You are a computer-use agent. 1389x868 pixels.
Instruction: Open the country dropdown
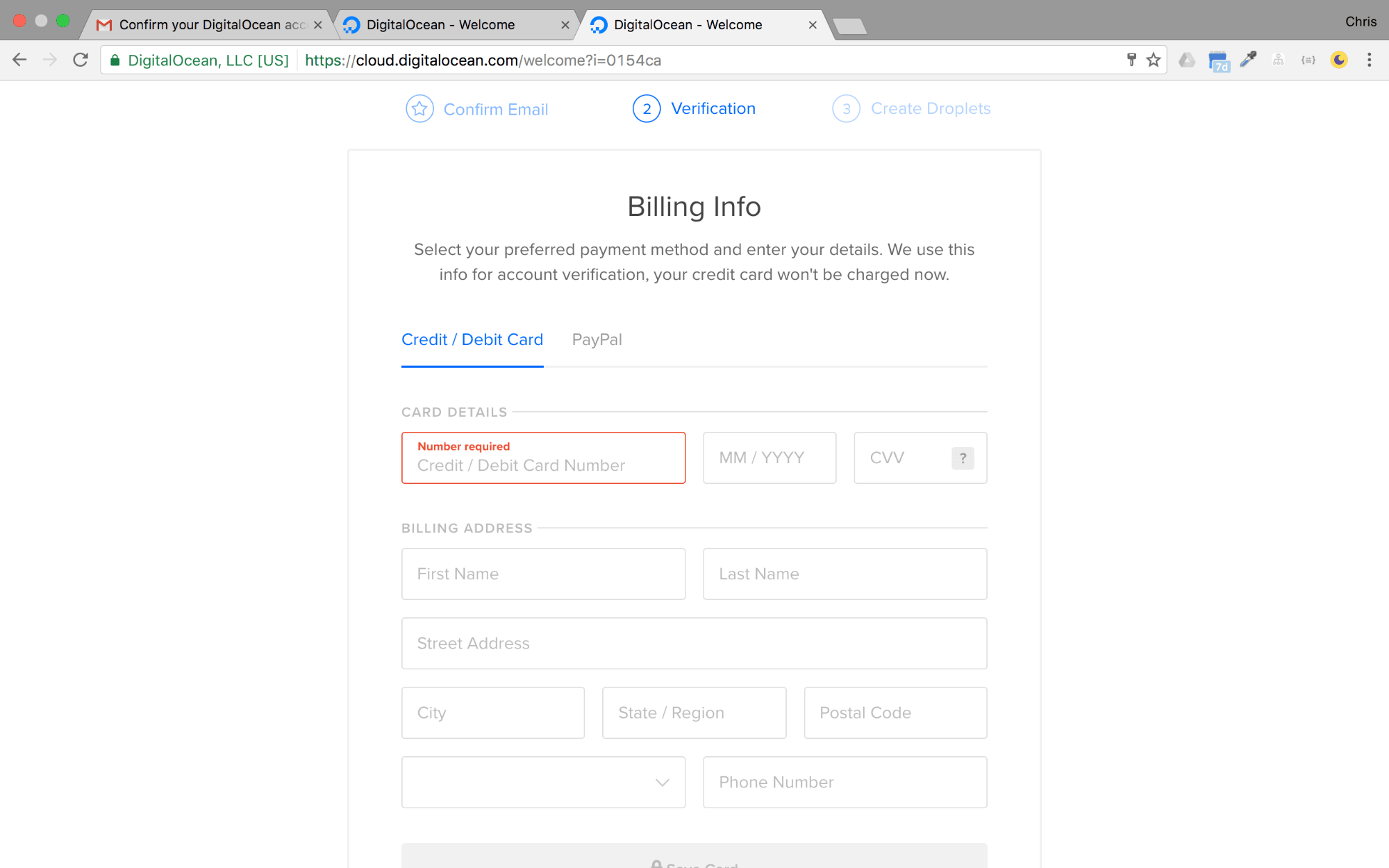[543, 783]
